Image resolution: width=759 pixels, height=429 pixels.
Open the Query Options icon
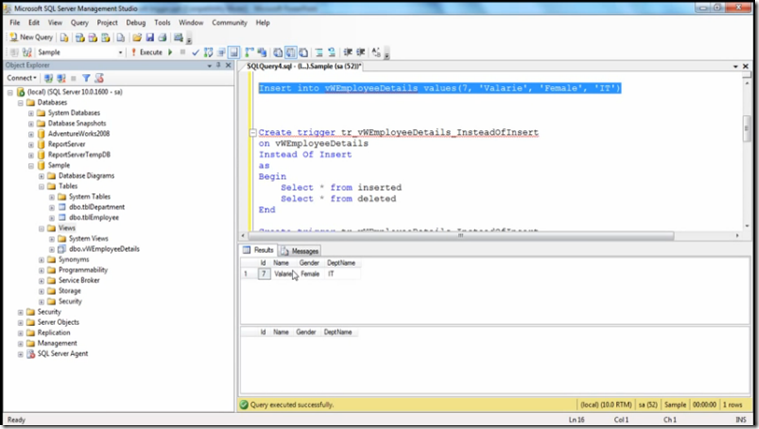[x=221, y=52]
